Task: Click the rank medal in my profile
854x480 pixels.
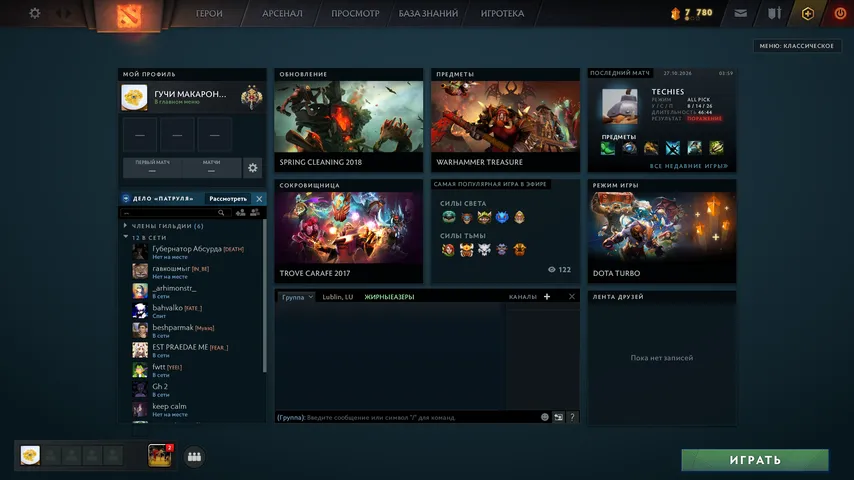Action: tap(251, 97)
